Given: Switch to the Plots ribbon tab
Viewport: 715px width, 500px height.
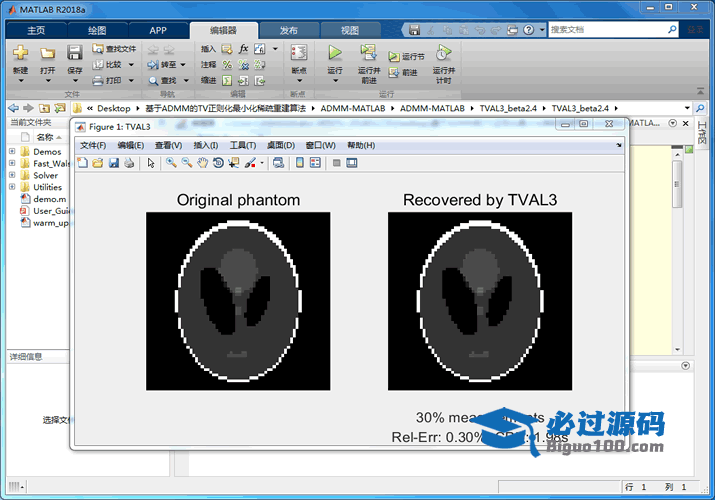Looking at the screenshot, I should pos(97,31).
